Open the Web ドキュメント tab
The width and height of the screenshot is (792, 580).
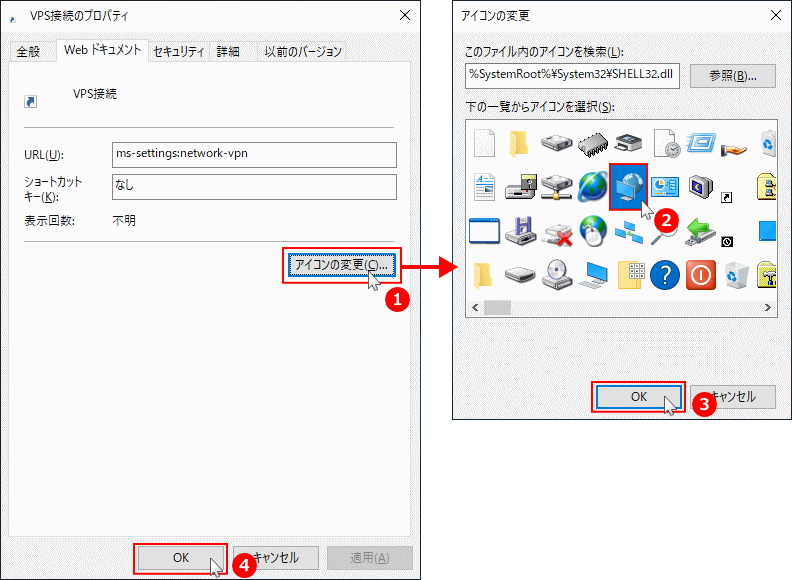tap(103, 50)
